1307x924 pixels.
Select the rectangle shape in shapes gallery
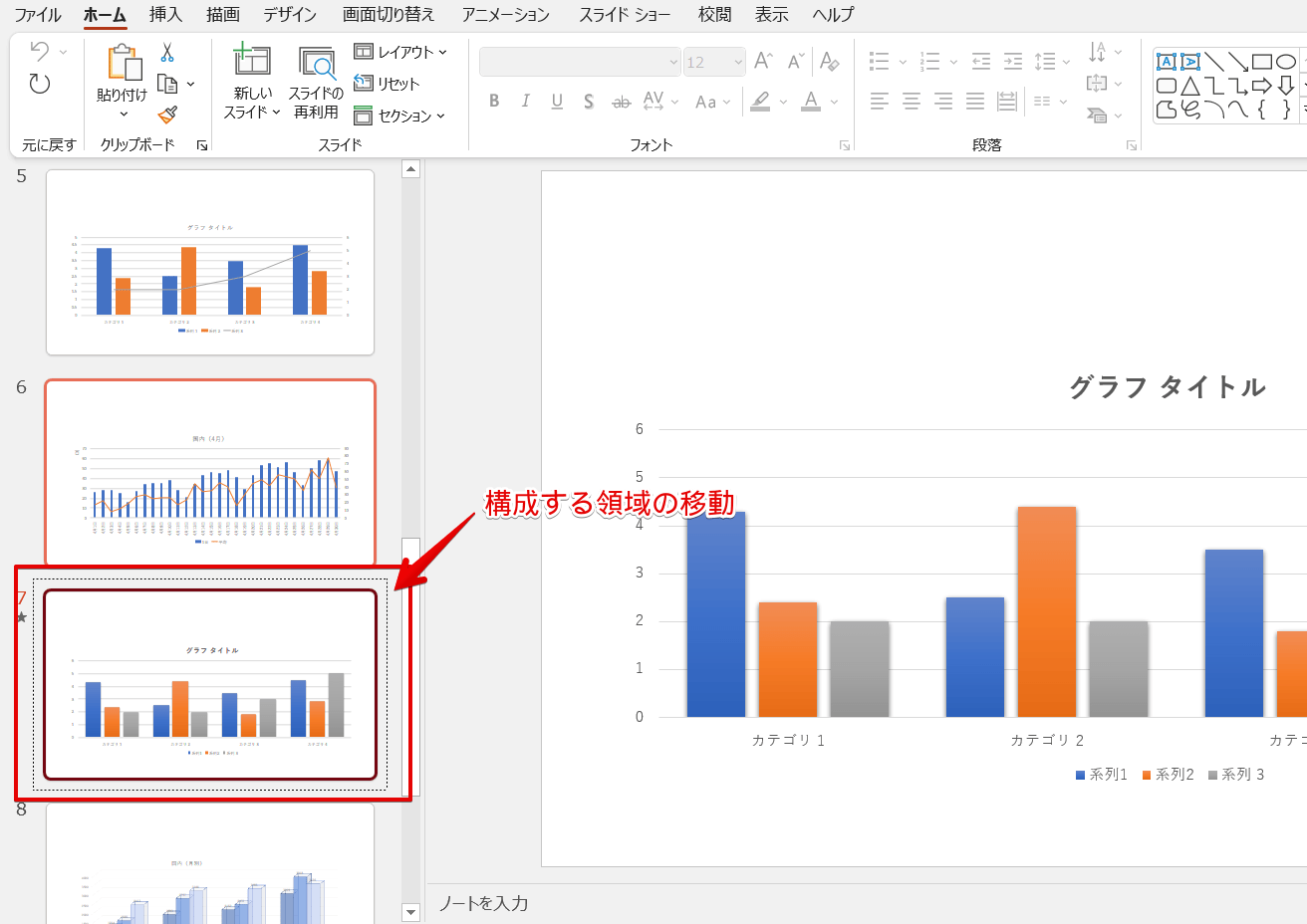[x=1261, y=62]
